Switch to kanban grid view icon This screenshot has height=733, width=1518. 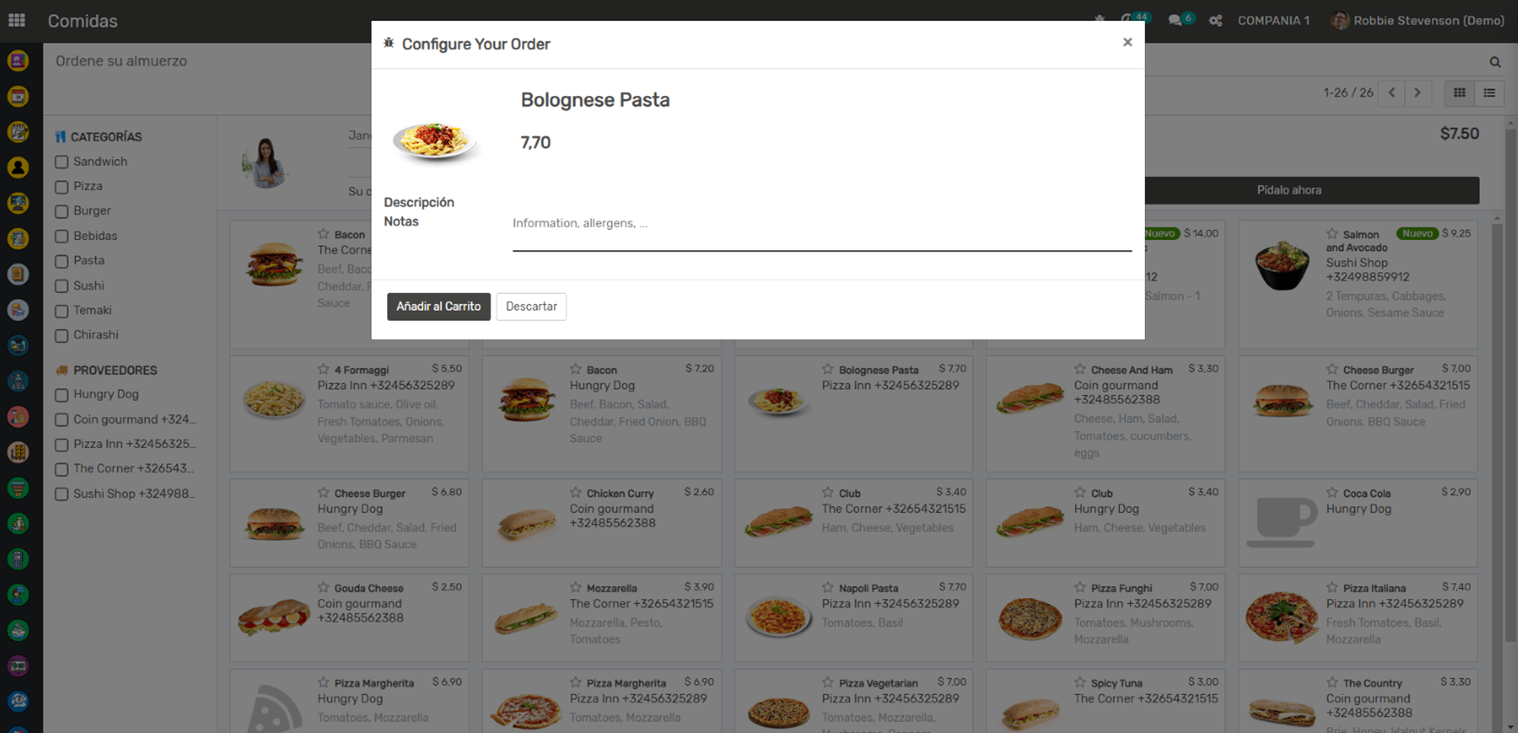pyautogui.click(x=1459, y=93)
